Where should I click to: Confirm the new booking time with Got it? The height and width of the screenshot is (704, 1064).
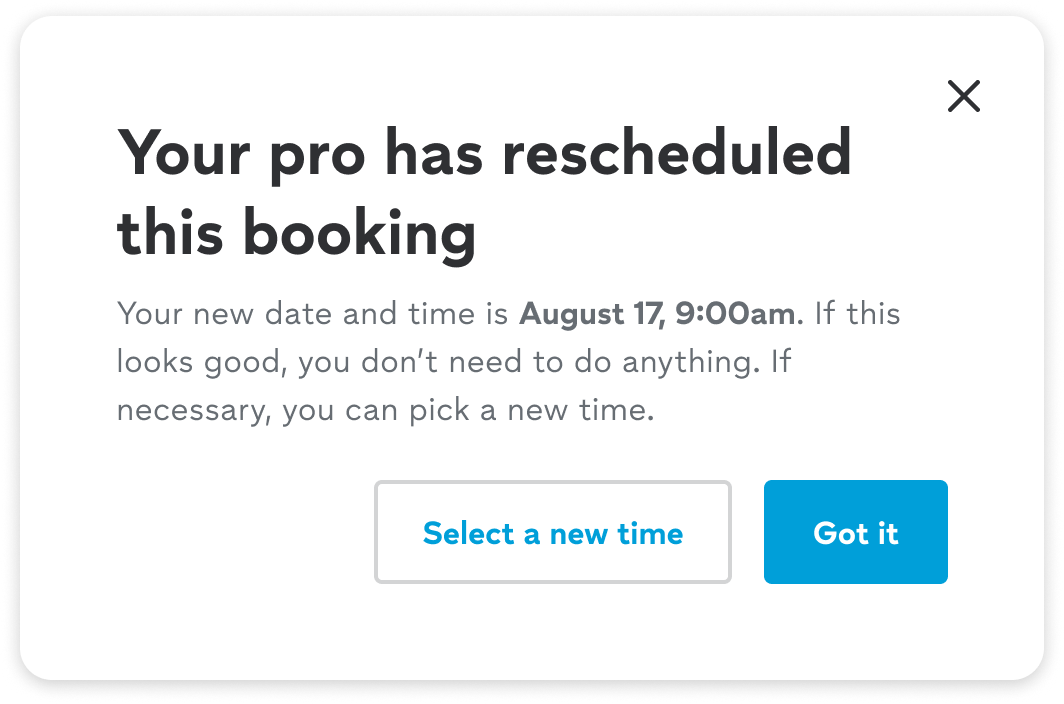coord(855,532)
